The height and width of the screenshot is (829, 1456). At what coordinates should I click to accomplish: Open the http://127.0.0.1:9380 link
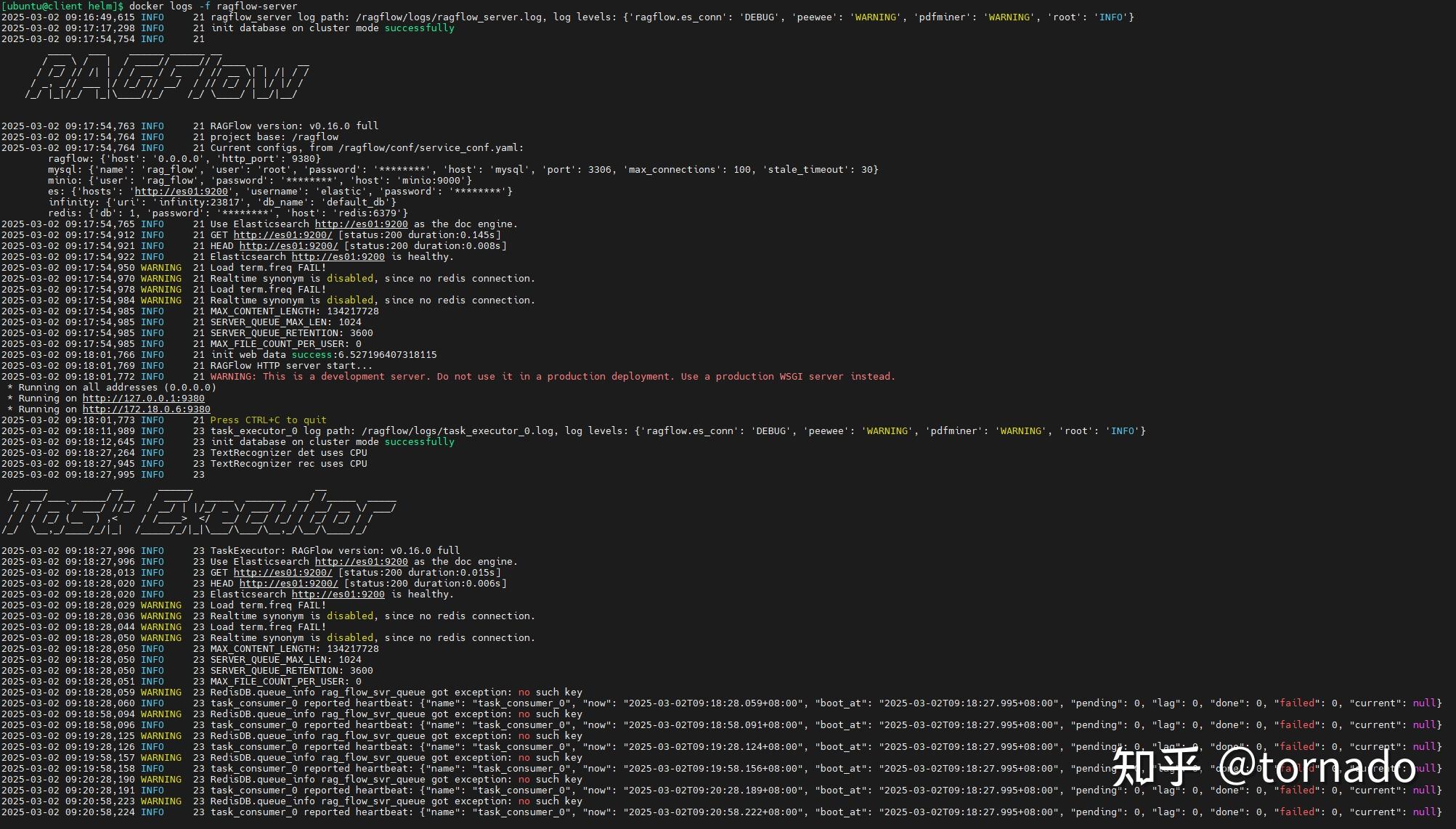[x=143, y=399]
